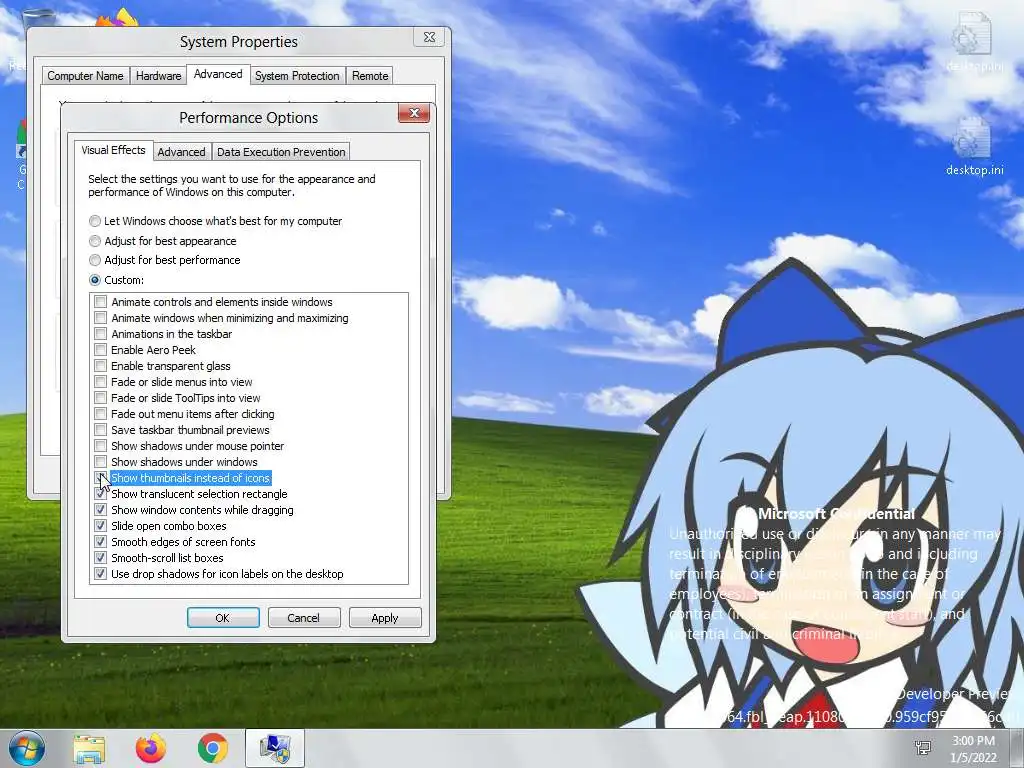
Task: Enable Show shadows under windows
Action: [101, 462]
